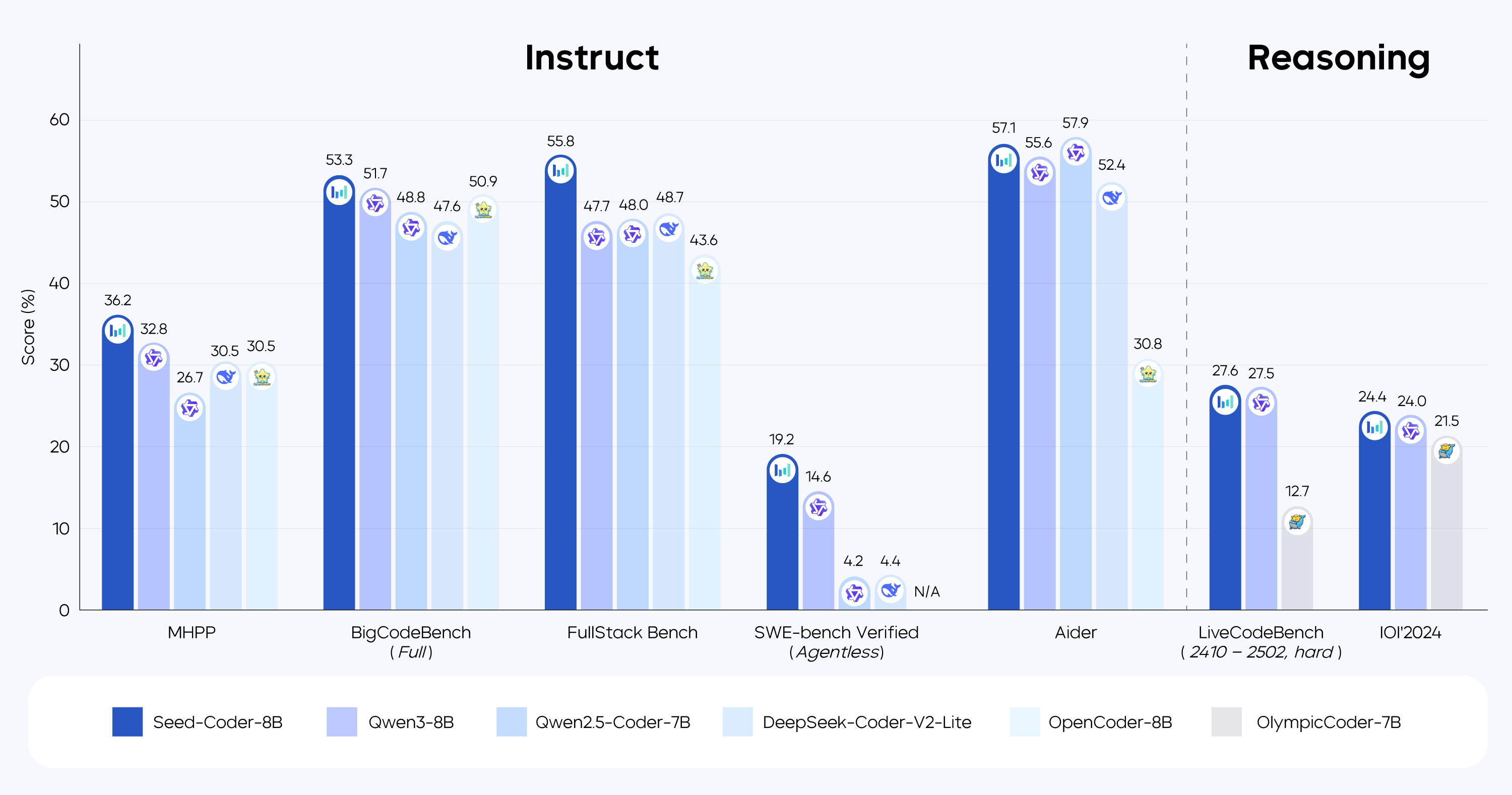The height and width of the screenshot is (795, 1512).
Task: Click the OlympicCoder icon on LiveCodeBench 12.7 bar
Action: click(x=1297, y=521)
